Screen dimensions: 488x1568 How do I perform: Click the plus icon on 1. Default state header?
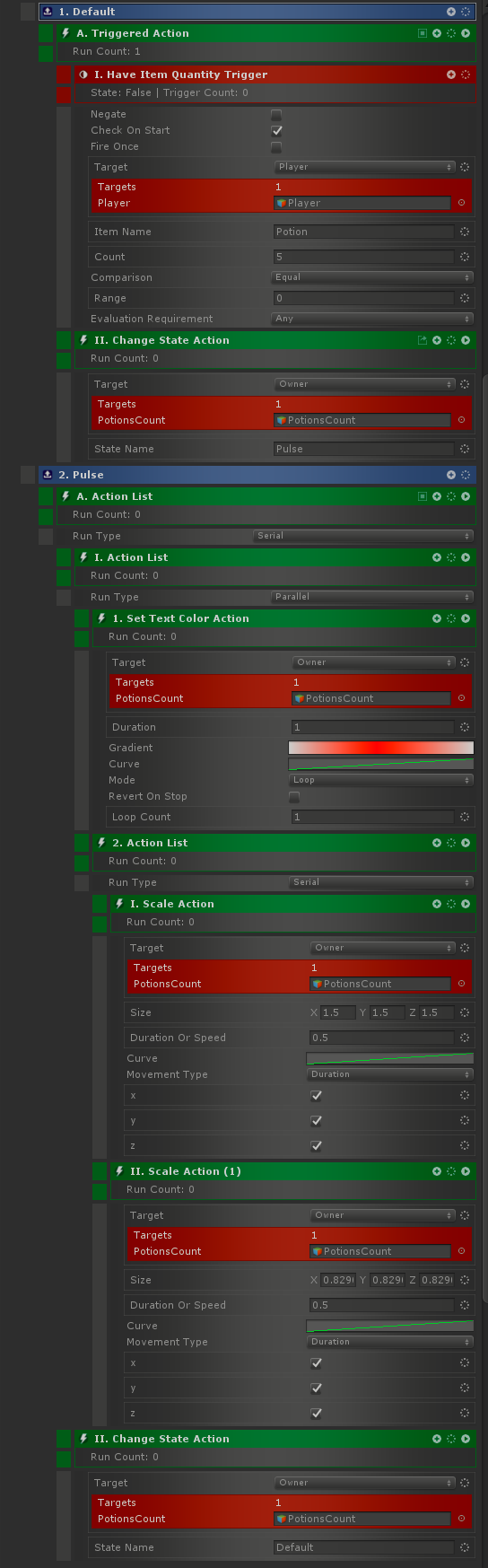[451, 12]
